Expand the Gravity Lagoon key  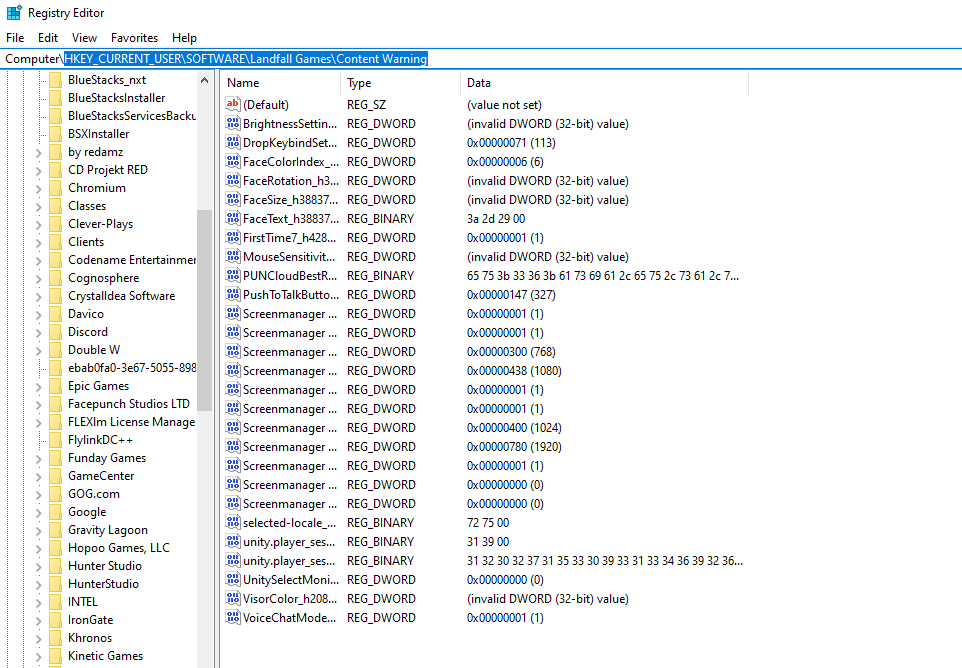[x=39, y=531]
